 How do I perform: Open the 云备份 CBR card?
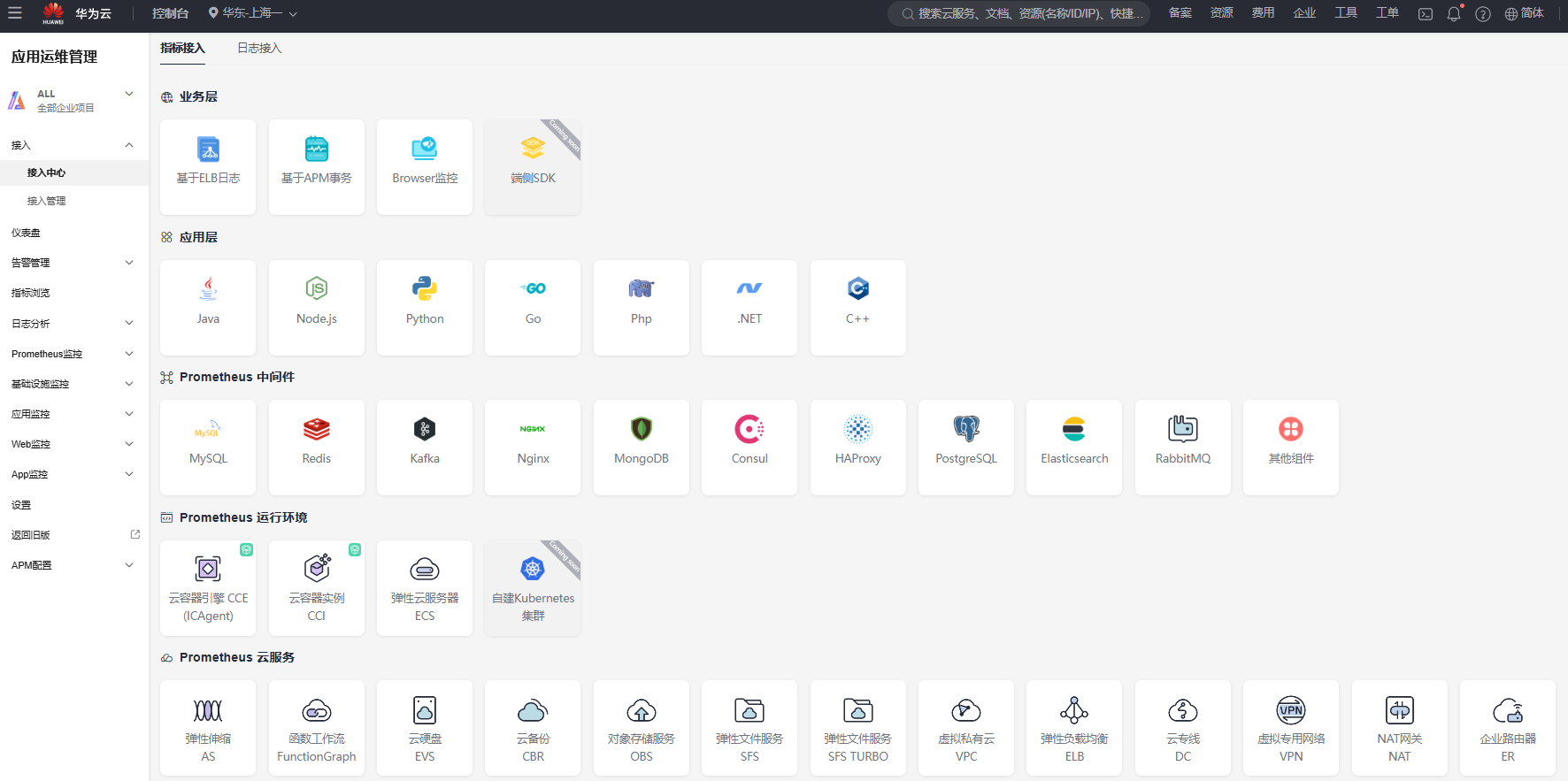(x=533, y=728)
